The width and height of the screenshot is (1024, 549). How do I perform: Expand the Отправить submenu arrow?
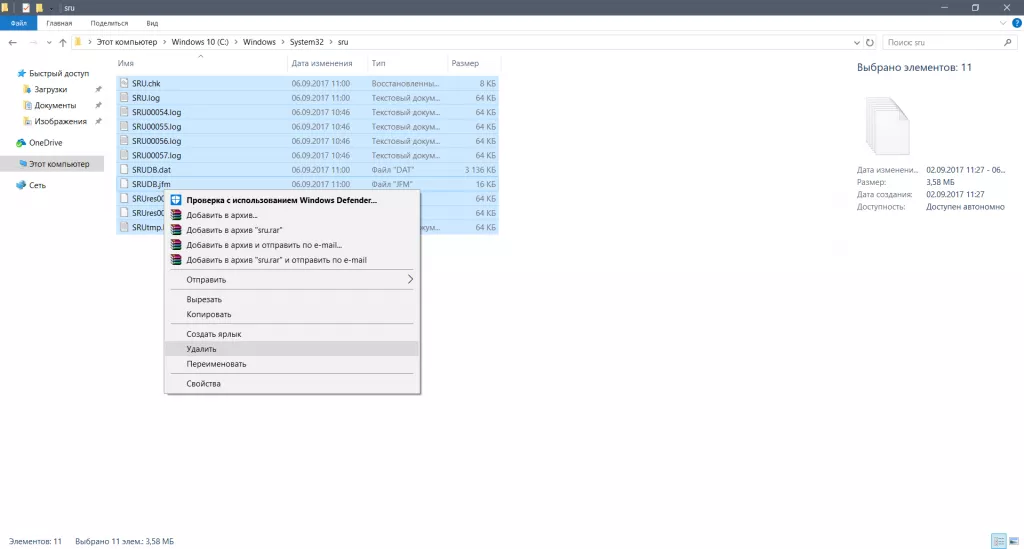point(410,280)
